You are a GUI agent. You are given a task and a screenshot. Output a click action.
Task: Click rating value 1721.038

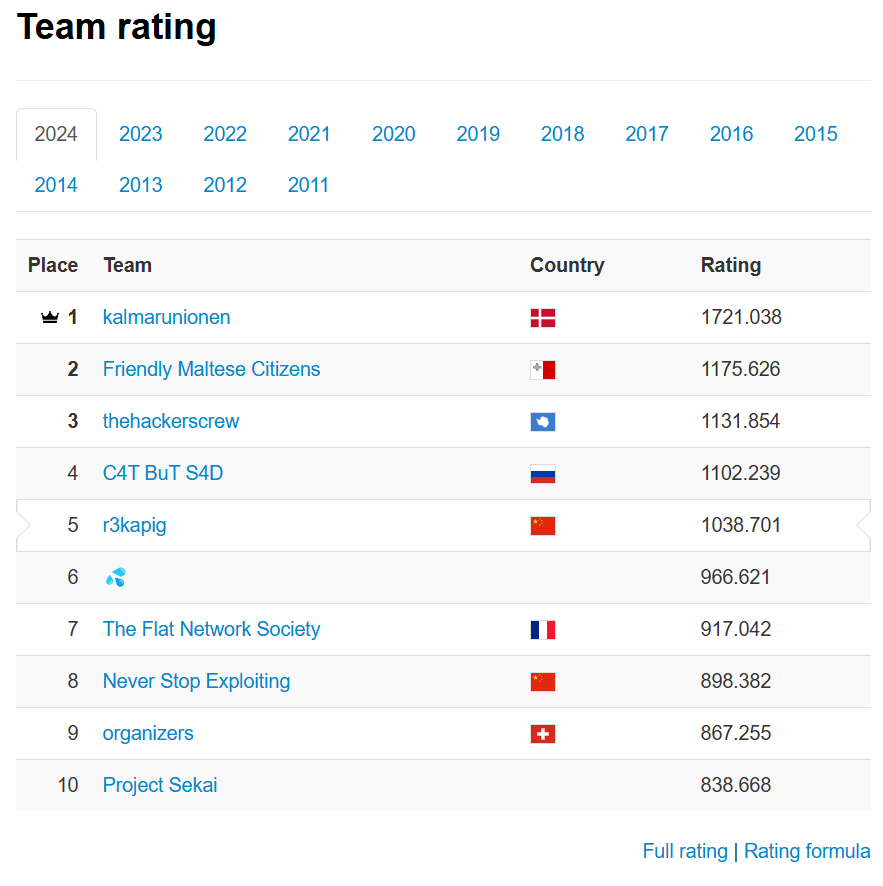point(741,318)
